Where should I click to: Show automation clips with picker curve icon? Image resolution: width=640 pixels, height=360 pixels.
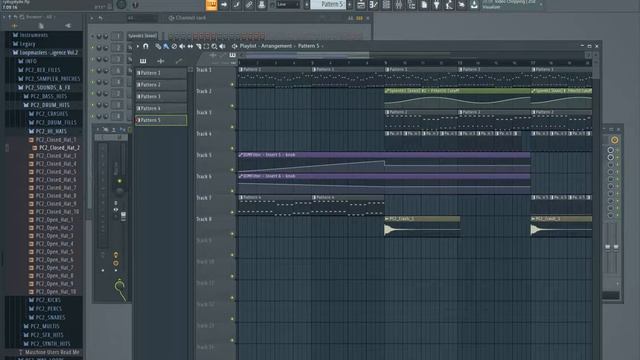179,61
